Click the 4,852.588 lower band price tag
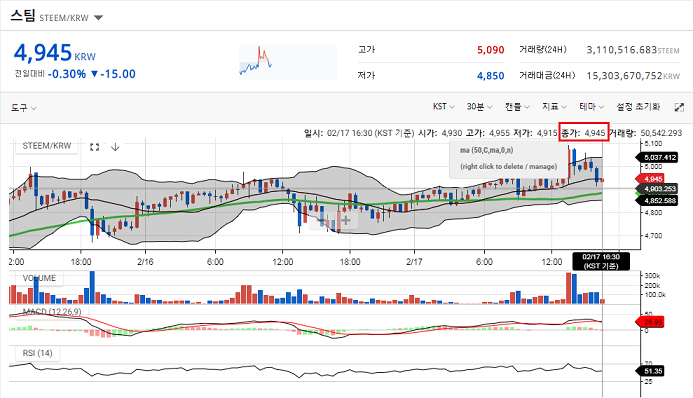The height and width of the screenshot is (398, 693). (x=656, y=201)
